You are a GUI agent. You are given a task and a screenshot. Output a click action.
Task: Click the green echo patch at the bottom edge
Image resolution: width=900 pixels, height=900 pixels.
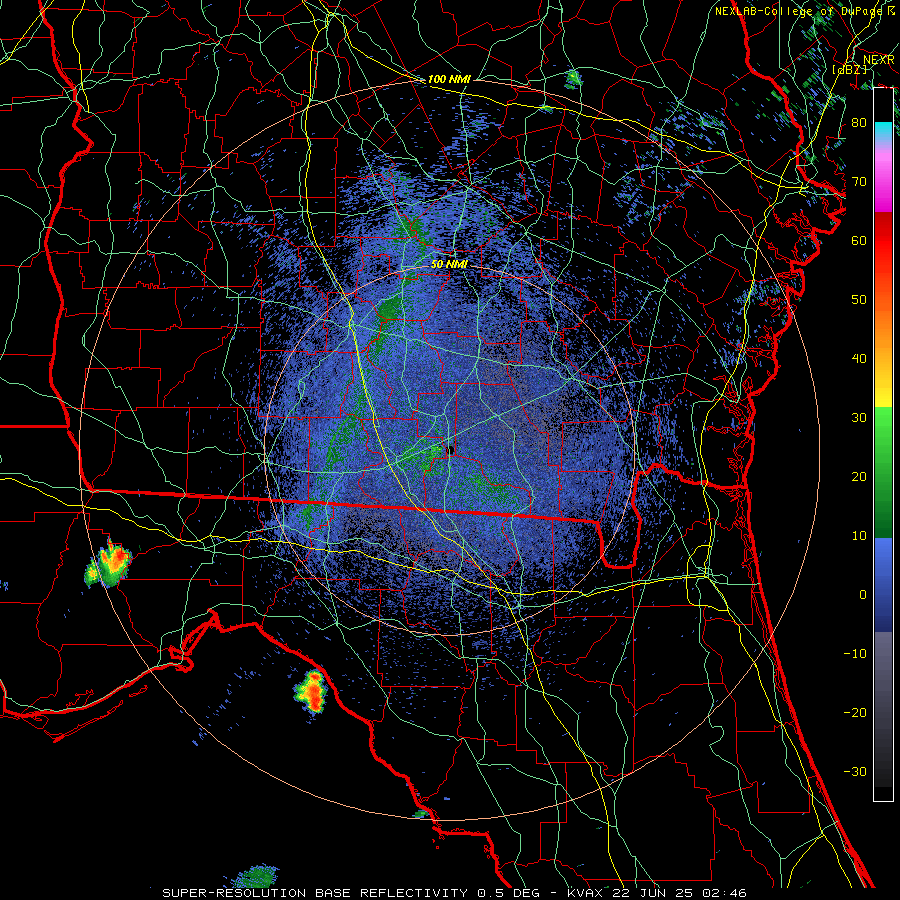point(257,877)
